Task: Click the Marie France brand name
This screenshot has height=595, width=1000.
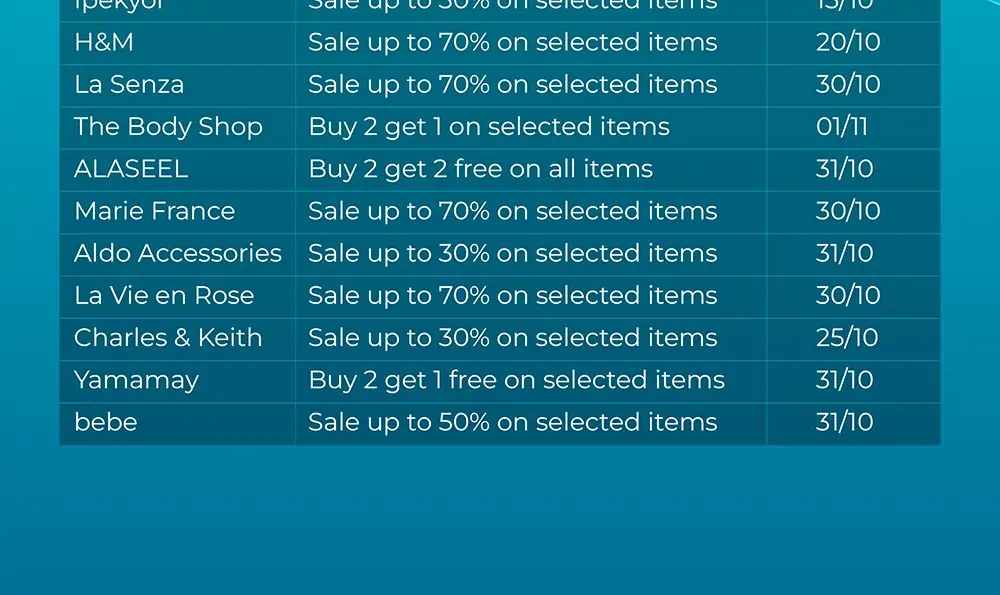Action: pyautogui.click(x=154, y=211)
